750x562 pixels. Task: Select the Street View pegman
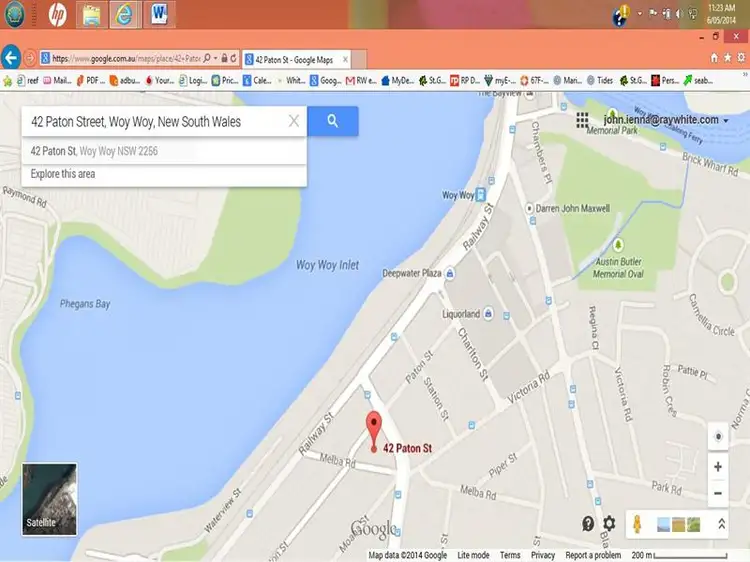634,523
